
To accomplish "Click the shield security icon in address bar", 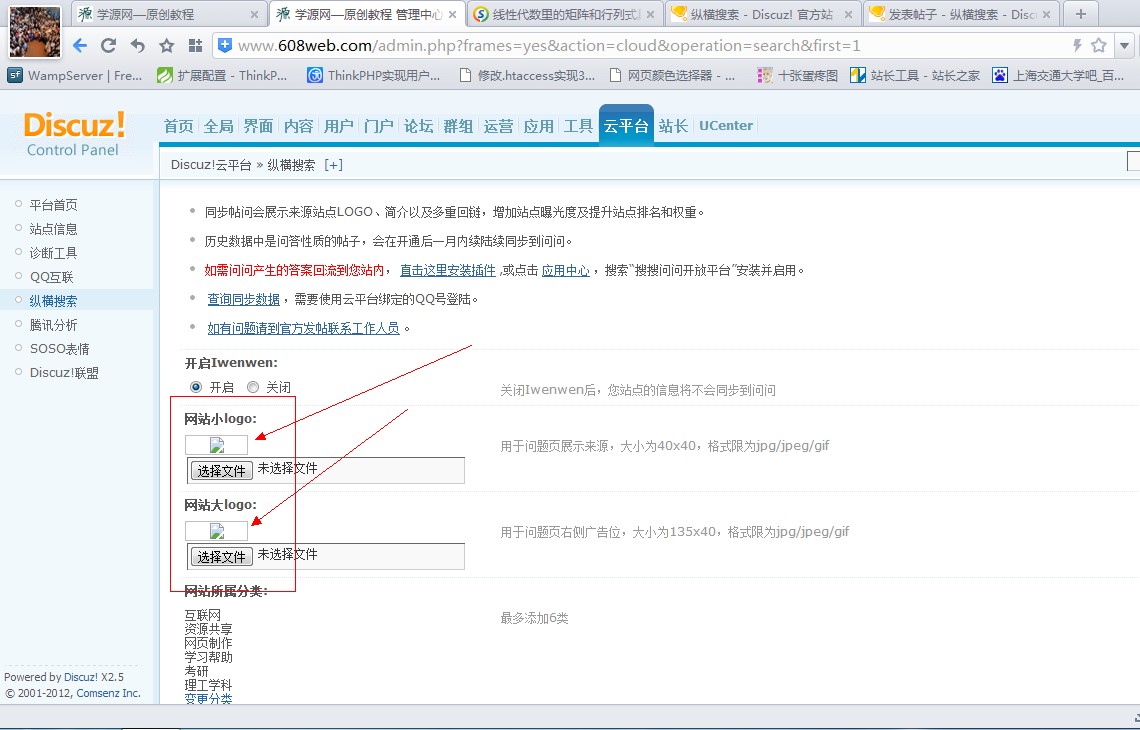I will tap(225, 45).
